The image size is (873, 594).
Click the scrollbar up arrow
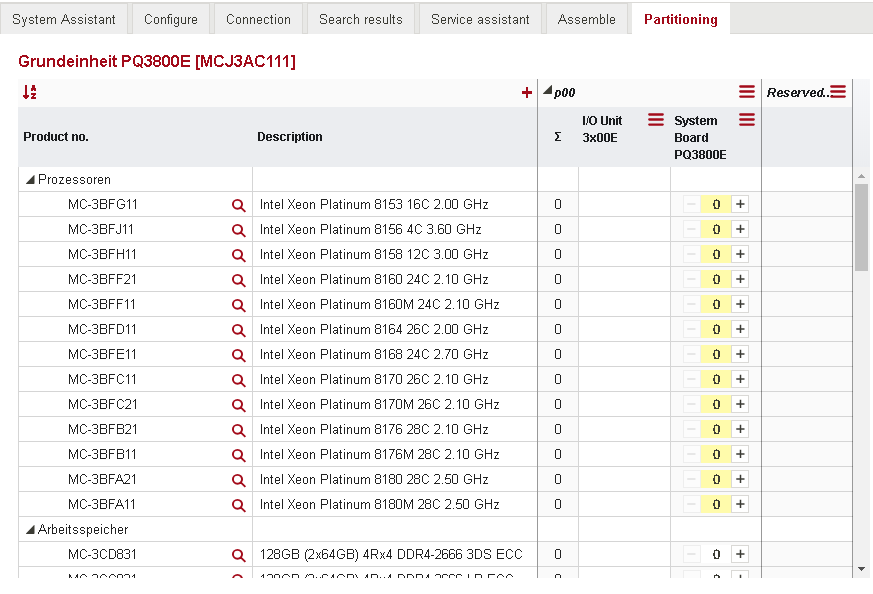(x=861, y=176)
